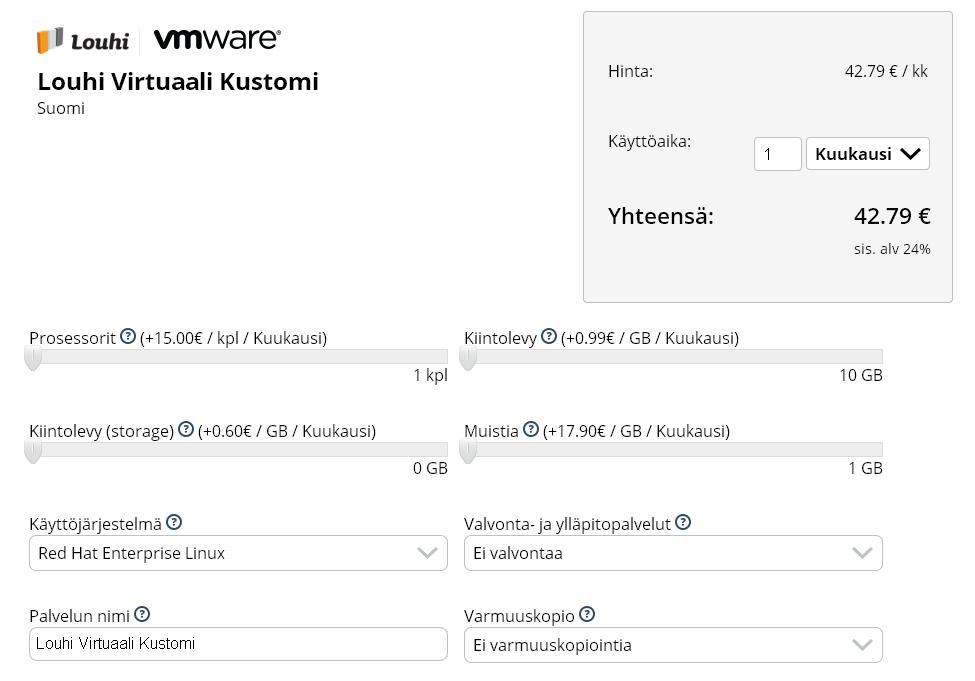Click the Käyttöaika quantity field
This screenshot has width=975, height=681.
[777, 154]
